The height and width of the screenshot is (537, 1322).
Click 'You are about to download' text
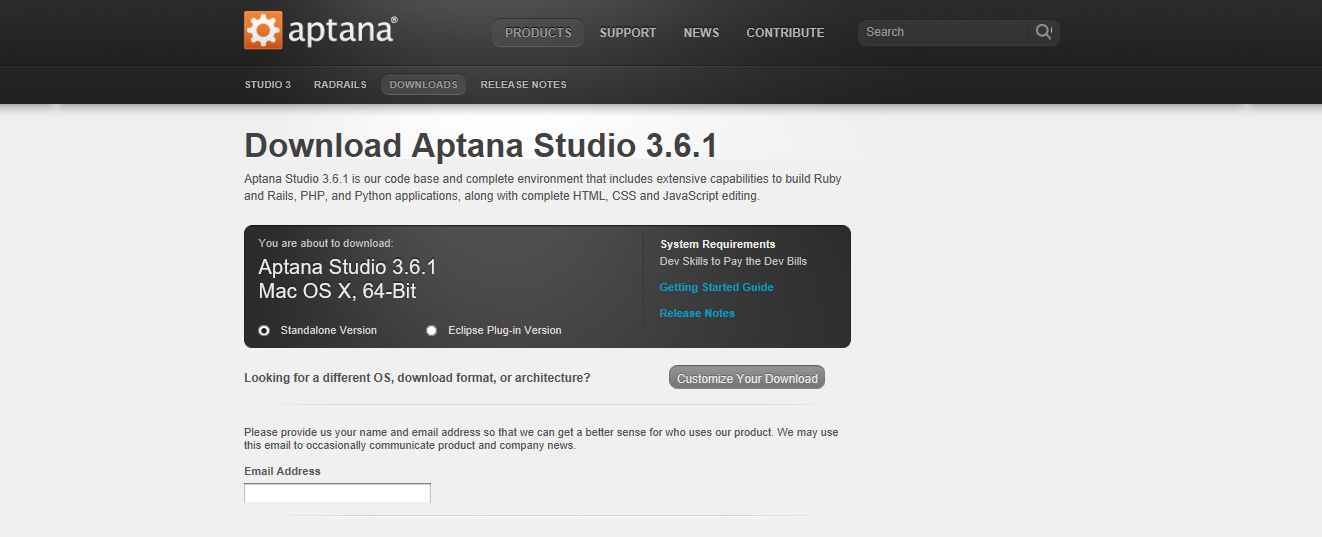tap(326, 243)
